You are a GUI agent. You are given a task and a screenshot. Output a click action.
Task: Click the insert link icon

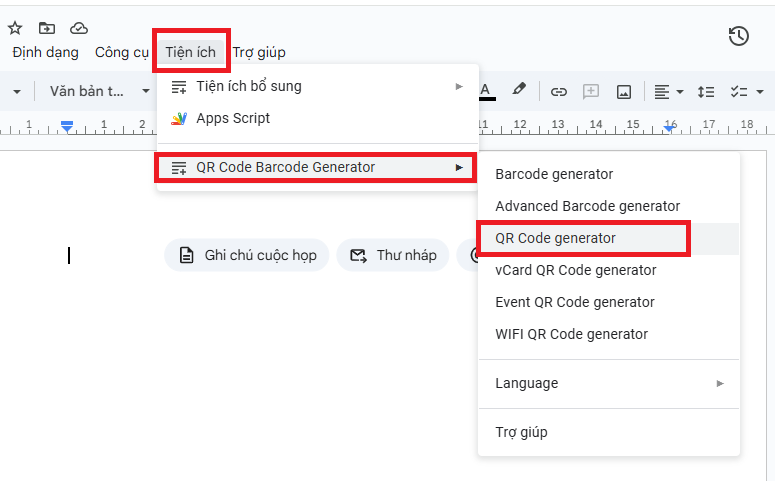559,91
